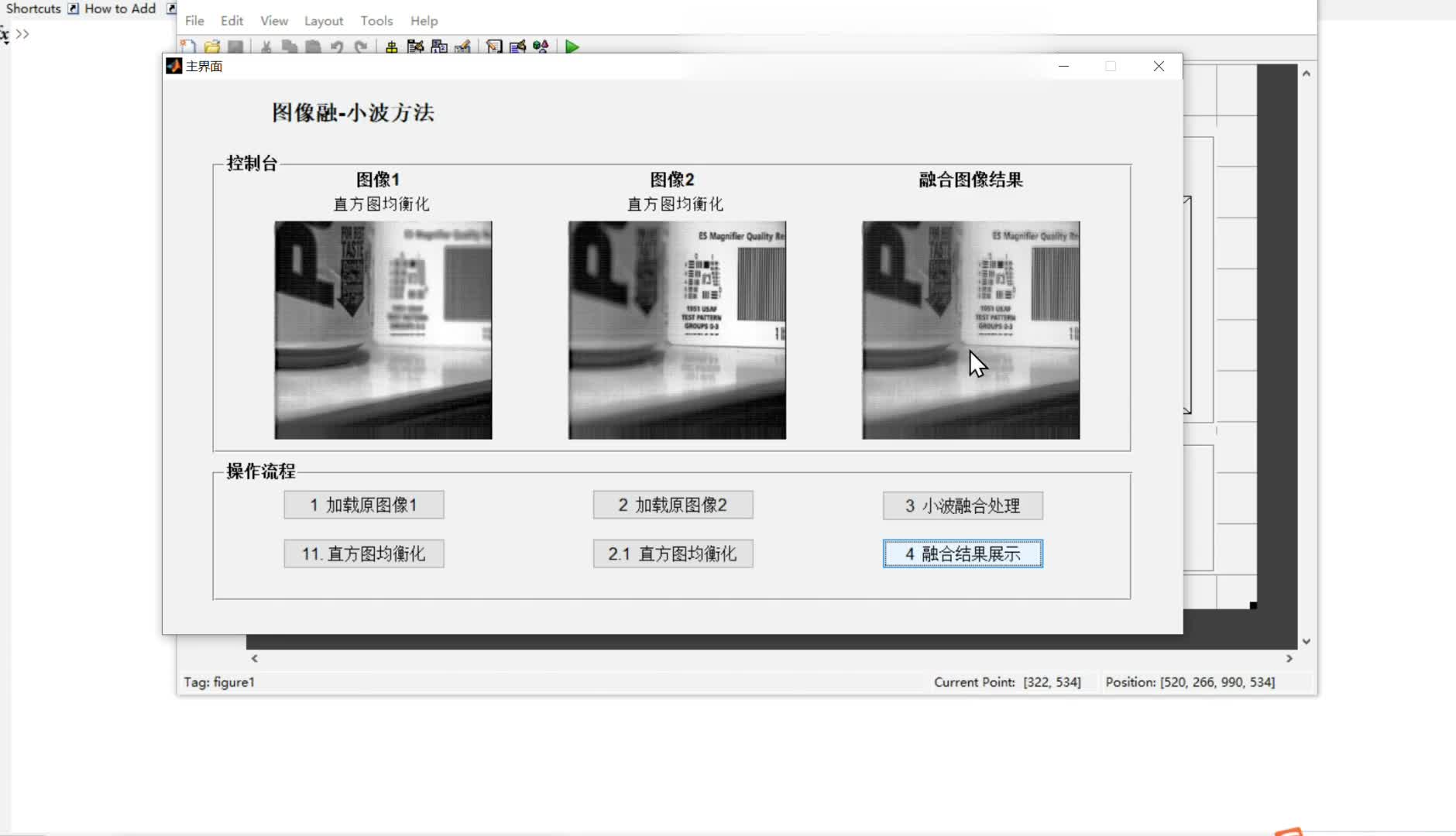
Task: Click the Paste icon in GUIDE toolbar
Action: [x=313, y=47]
